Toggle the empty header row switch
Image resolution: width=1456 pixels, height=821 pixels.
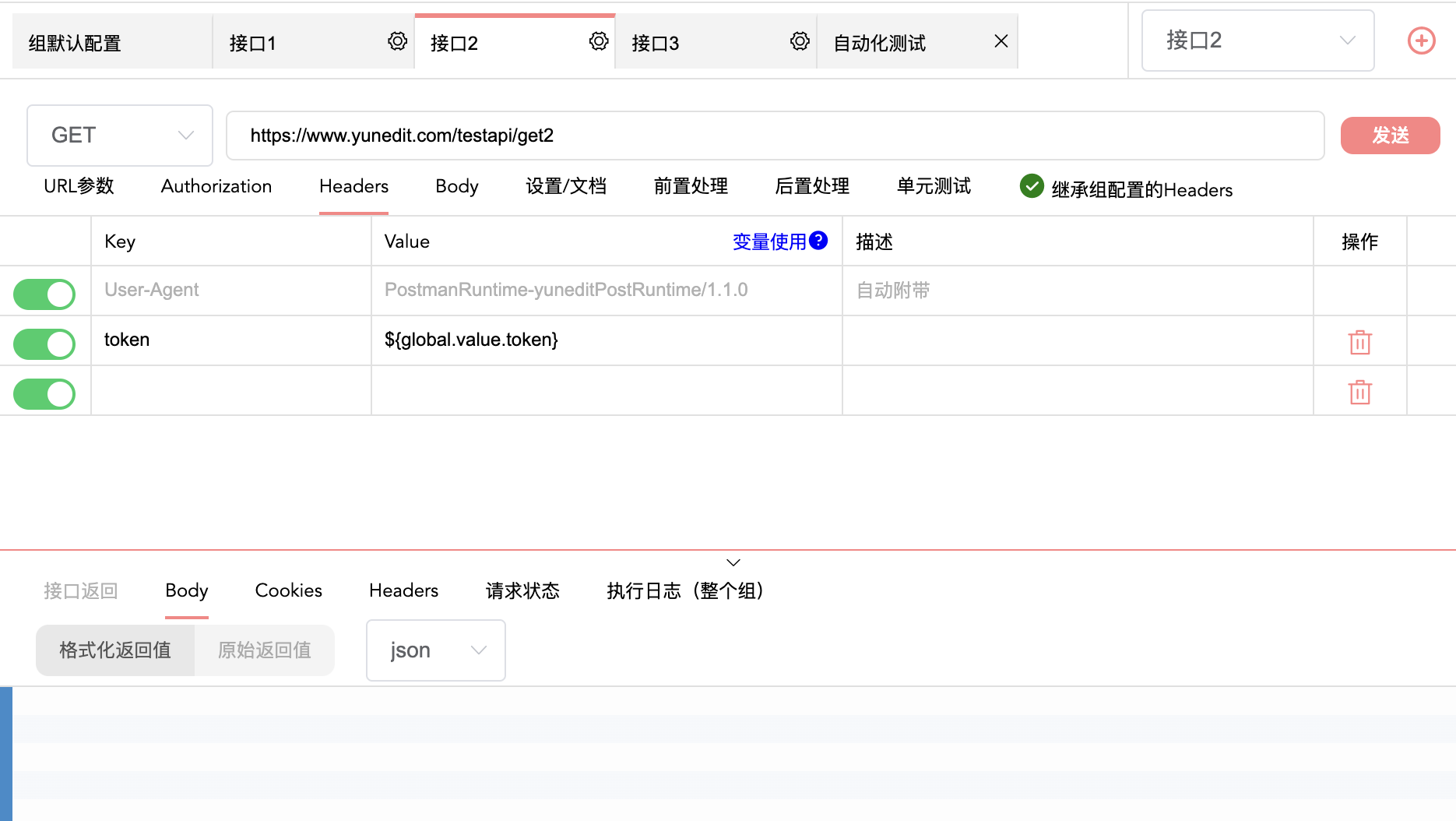pos(44,393)
